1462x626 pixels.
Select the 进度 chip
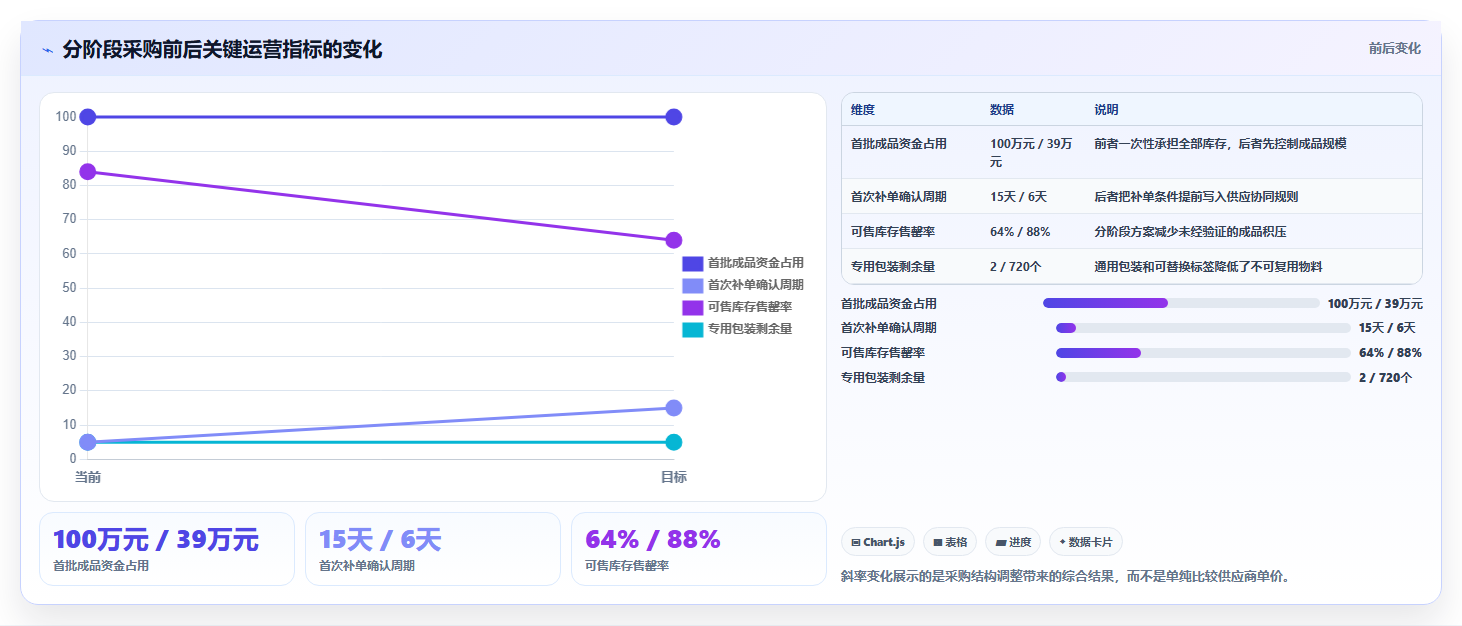click(1013, 542)
